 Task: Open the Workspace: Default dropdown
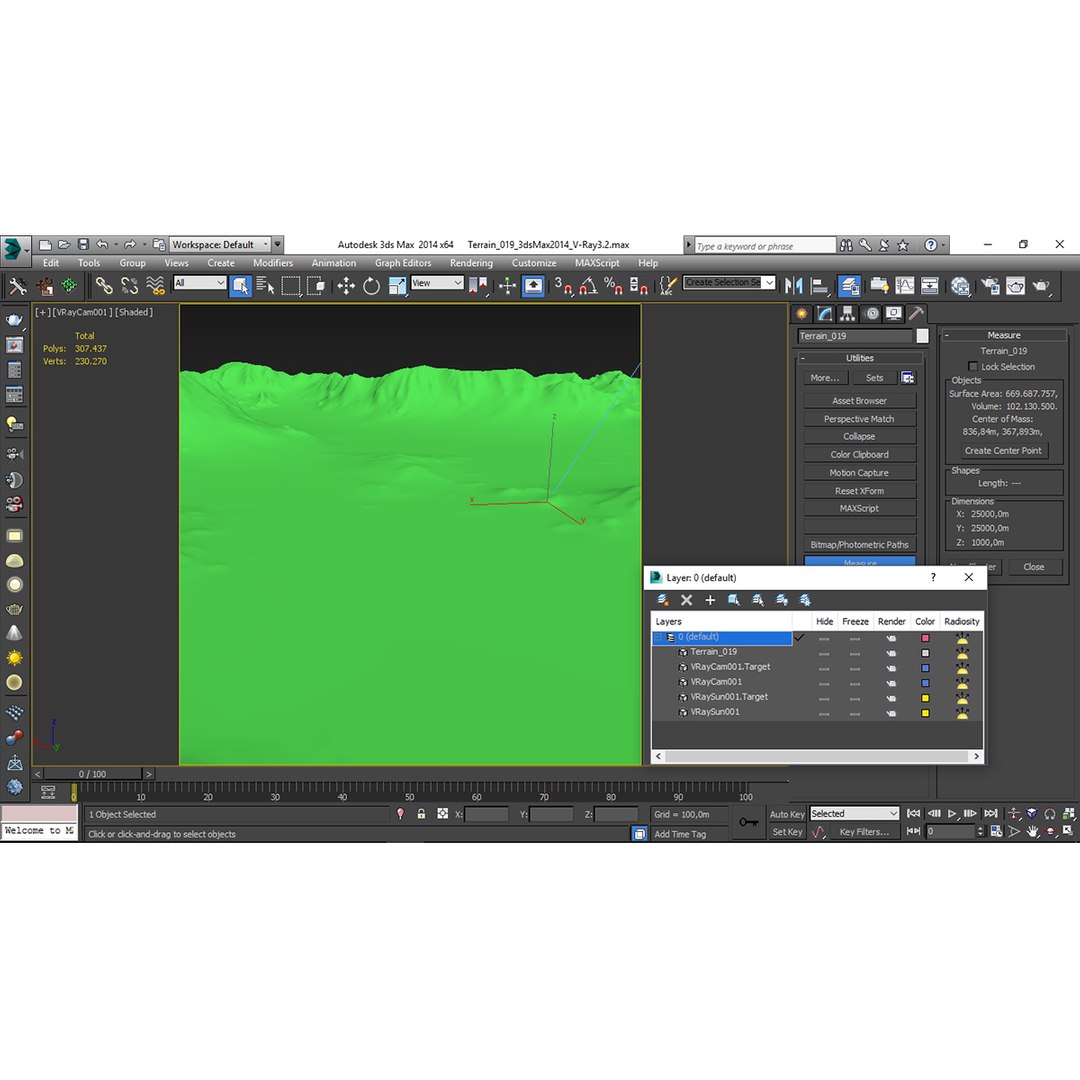point(220,245)
